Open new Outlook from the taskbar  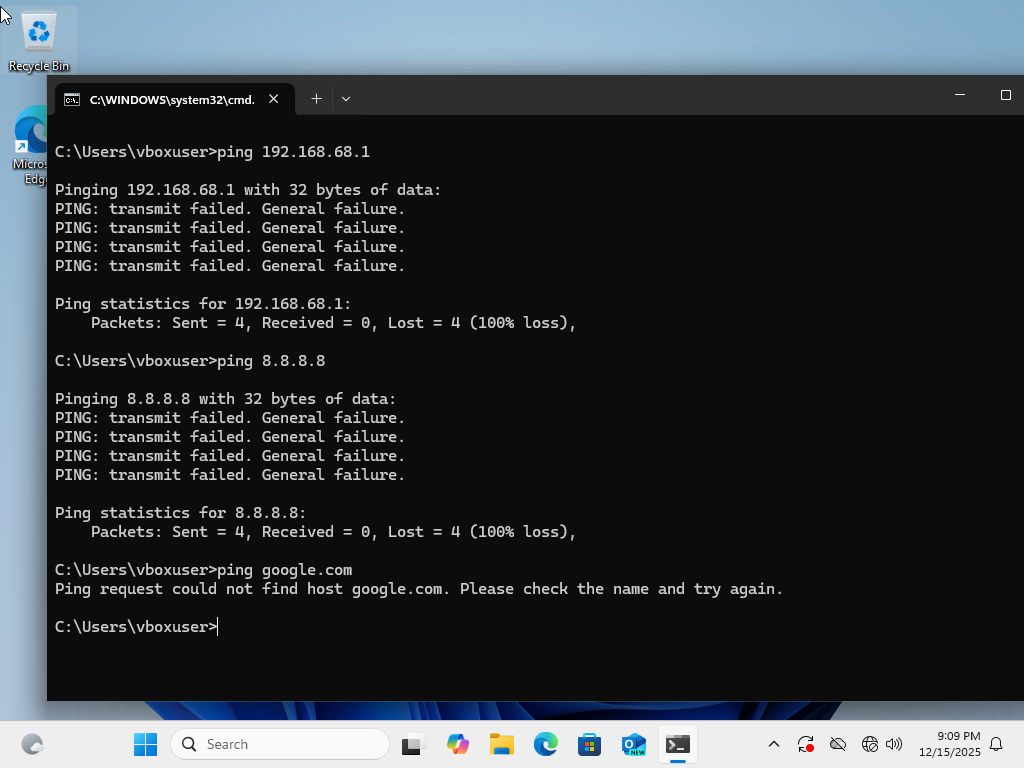click(x=633, y=744)
